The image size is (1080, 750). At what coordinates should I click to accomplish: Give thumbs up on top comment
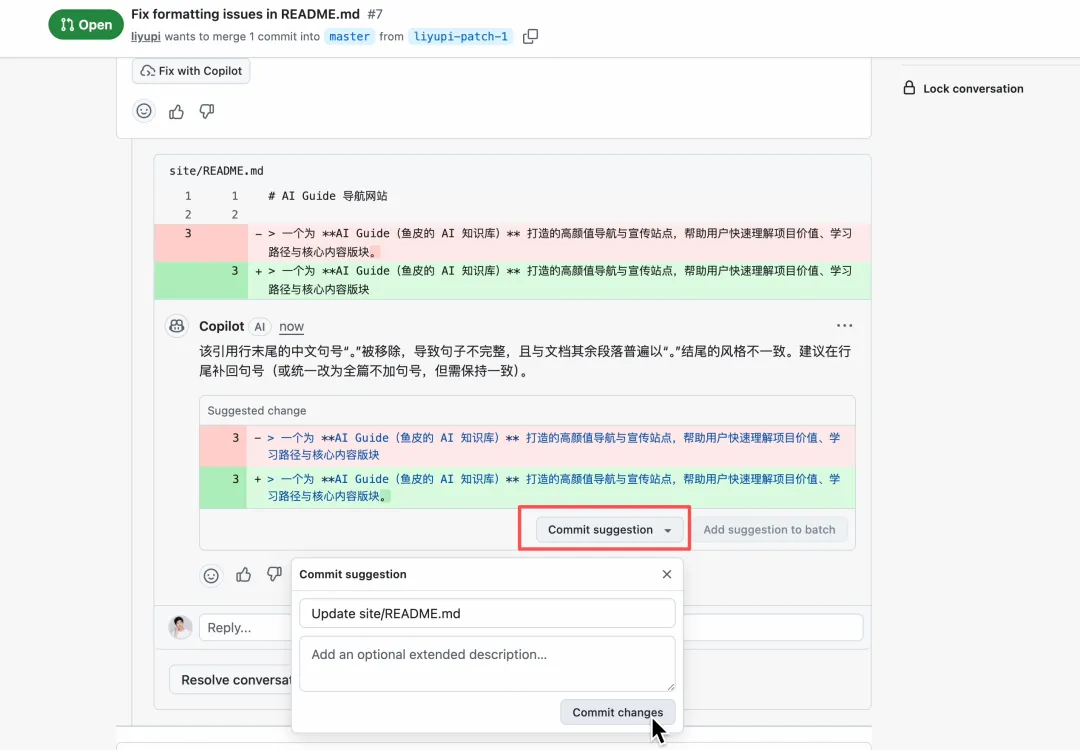coord(177,112)
